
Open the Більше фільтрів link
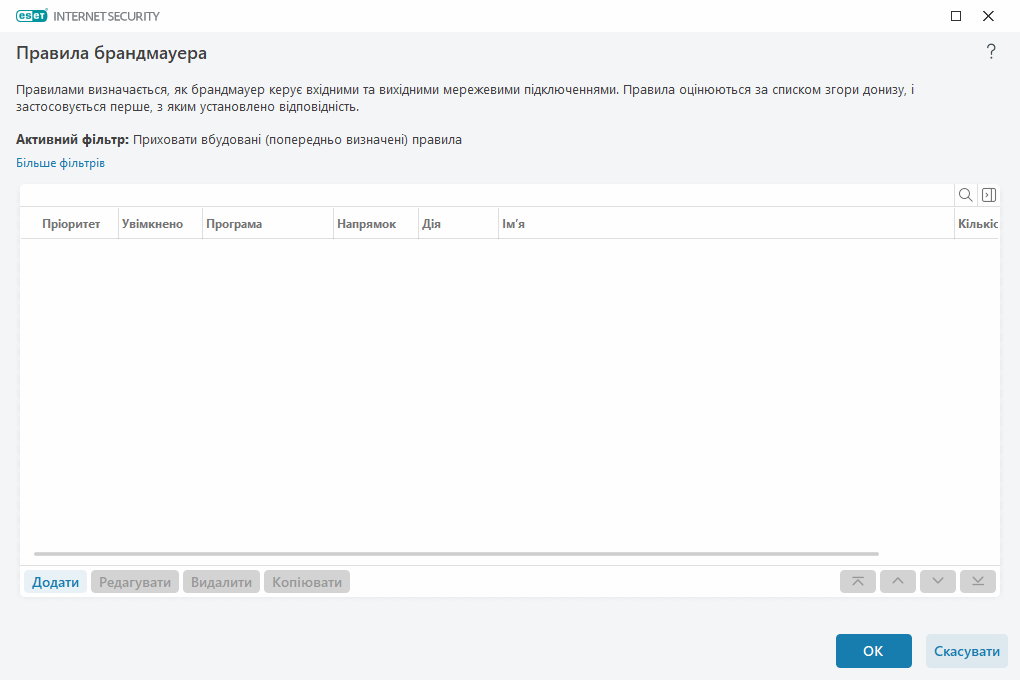pos(60,163)
